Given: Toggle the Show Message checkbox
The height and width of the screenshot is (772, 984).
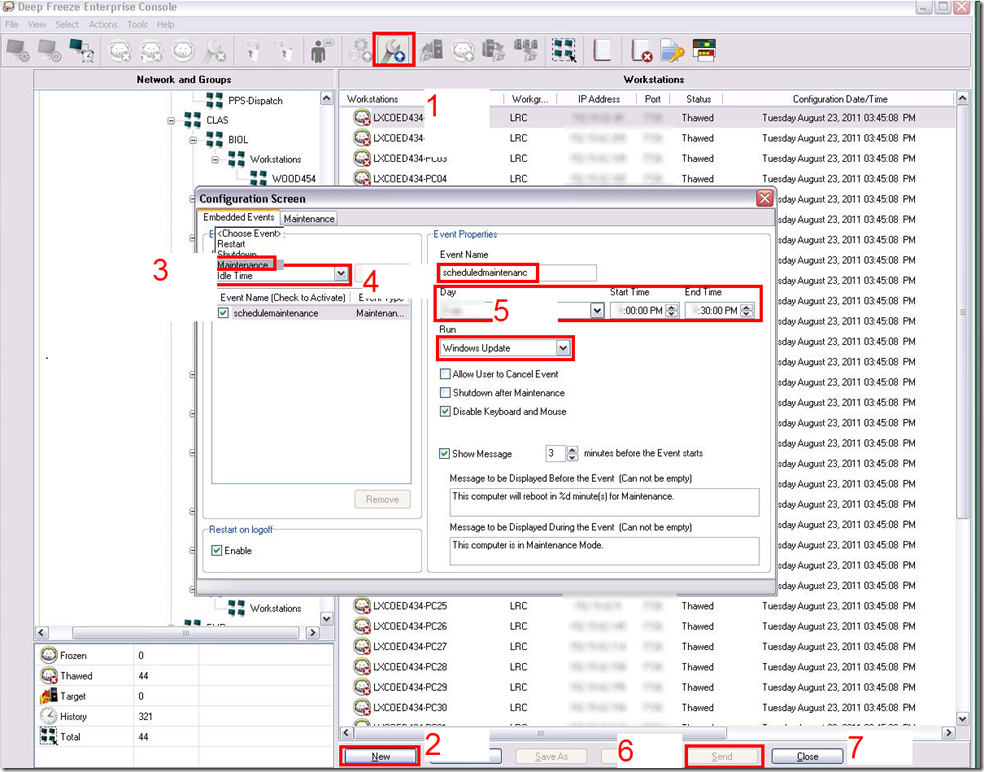Looking at the screenshot, I should (x=444, y=453).
